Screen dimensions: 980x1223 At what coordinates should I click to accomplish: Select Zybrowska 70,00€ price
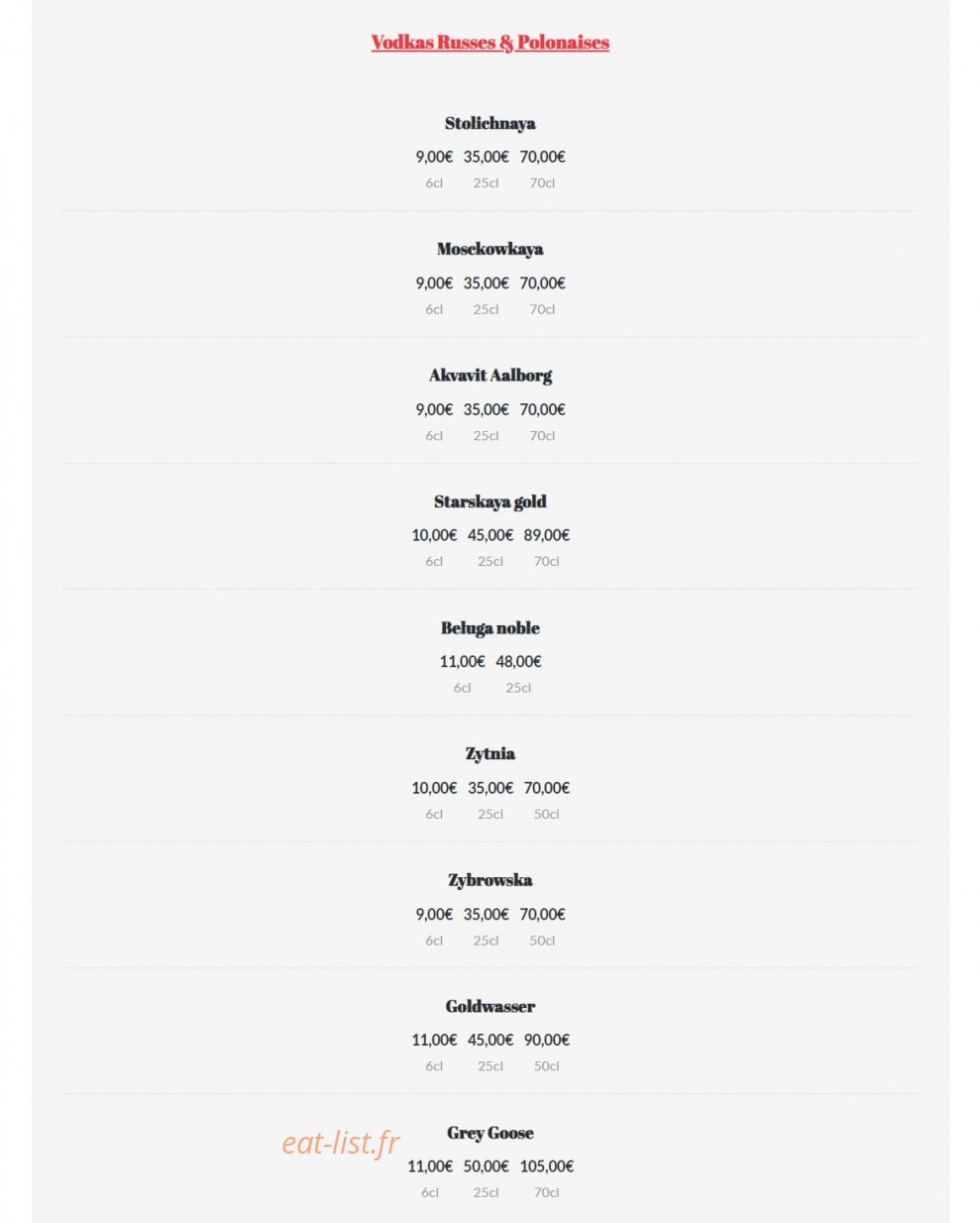(x=542, y=914)
